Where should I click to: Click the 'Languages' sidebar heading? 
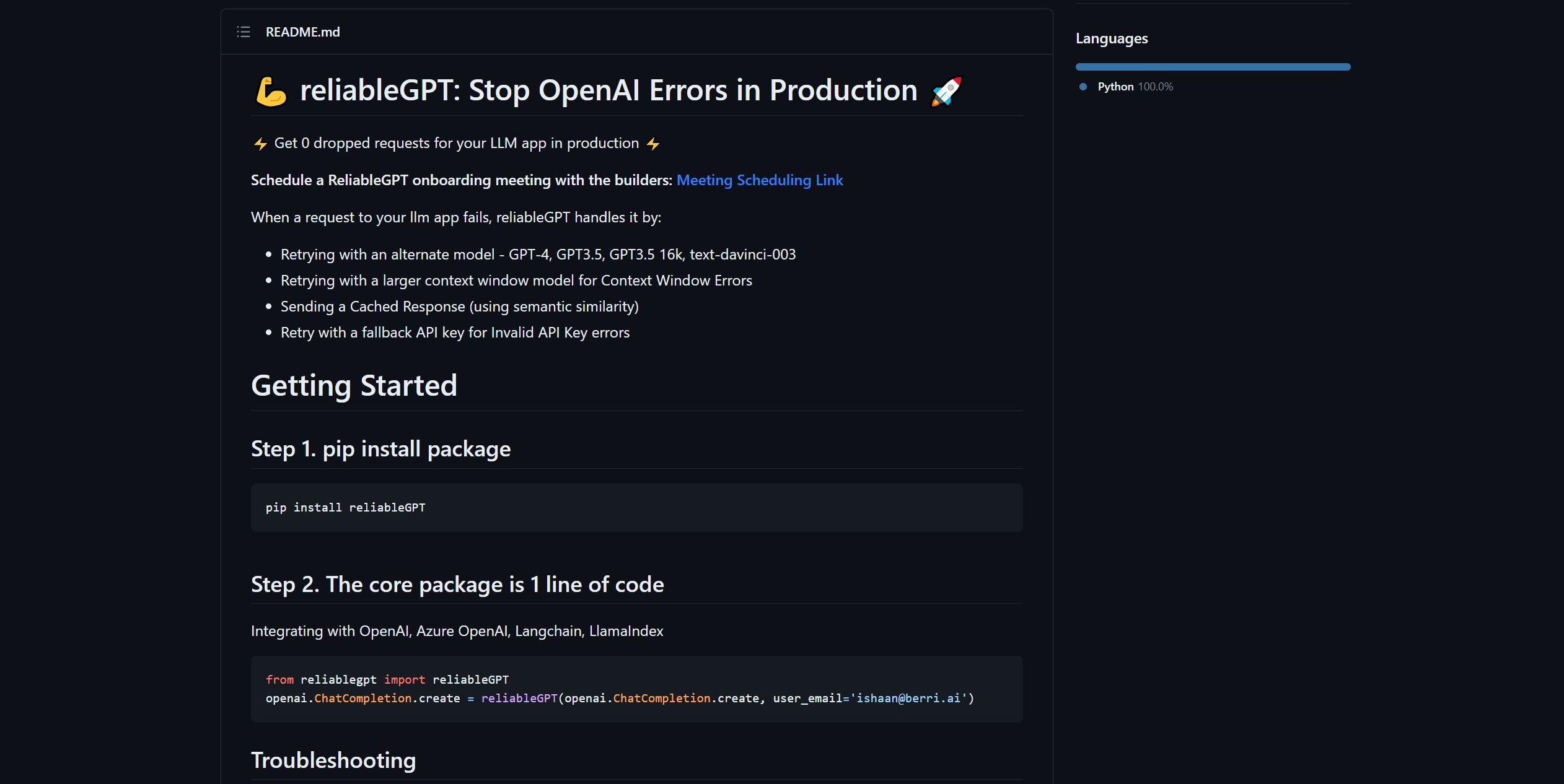click(1112, 38)
